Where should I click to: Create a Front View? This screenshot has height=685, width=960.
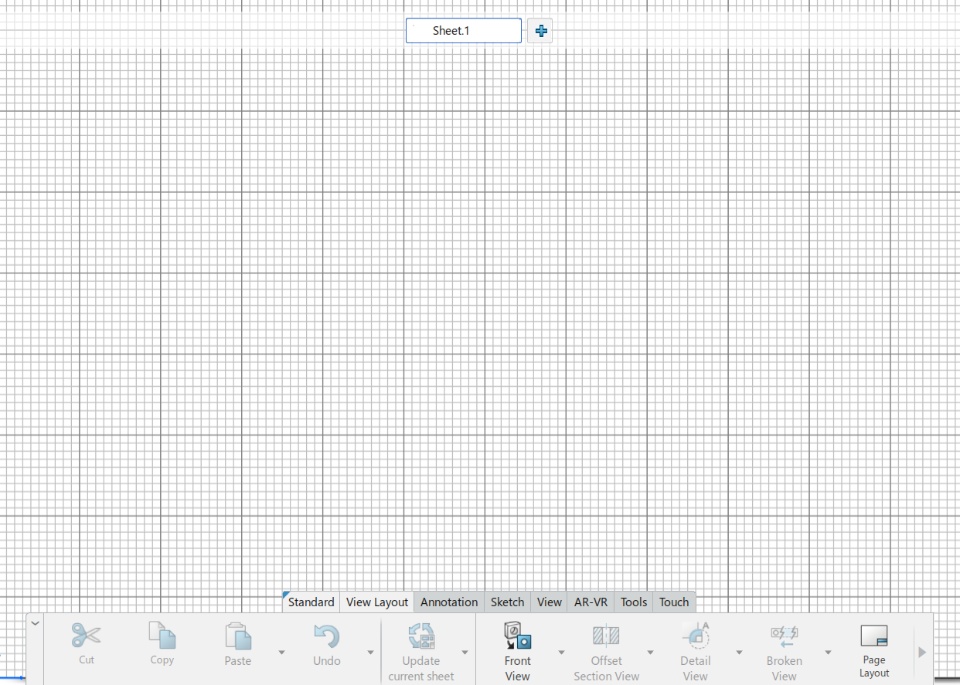(x=517, y=651)
